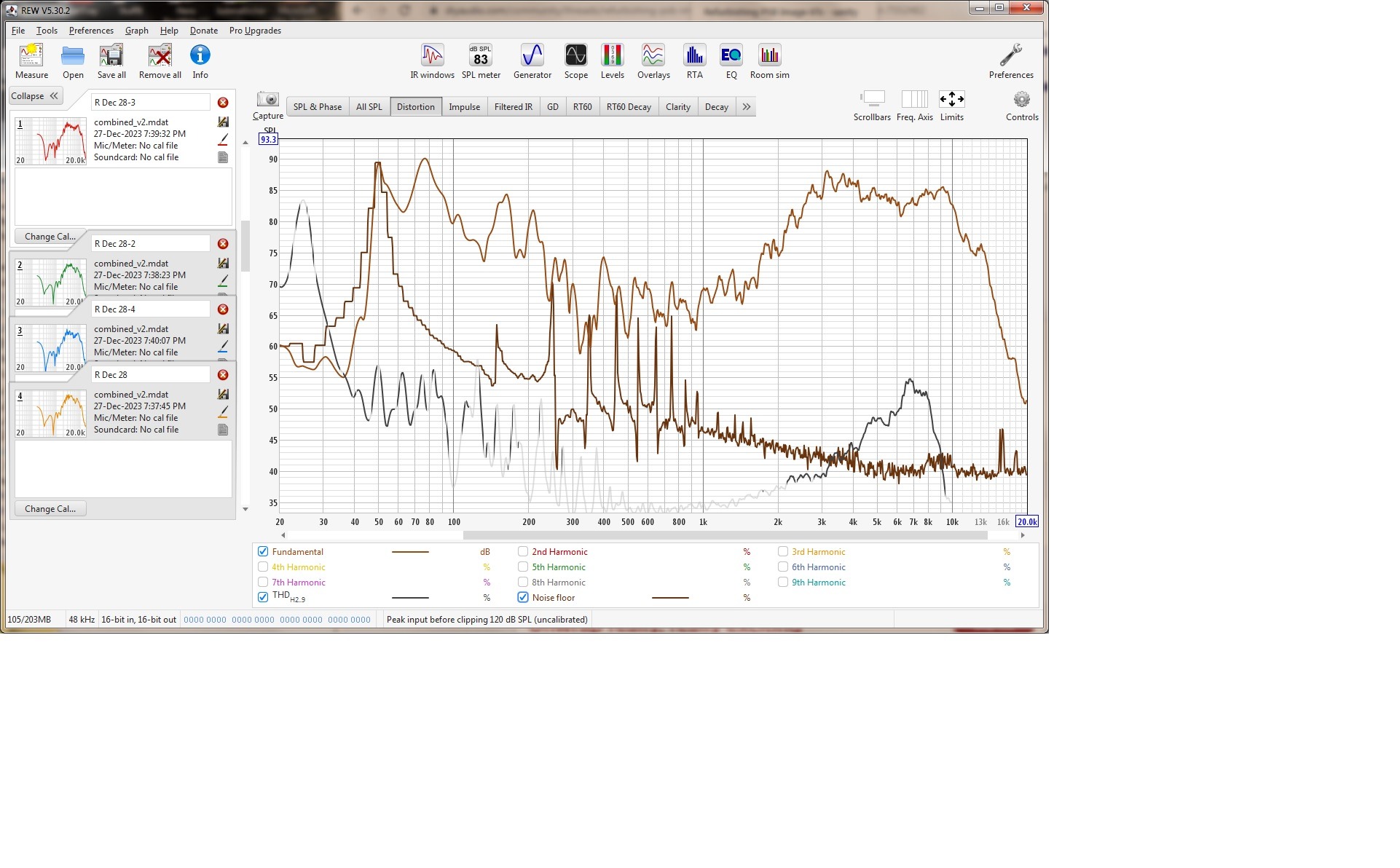Switch to Clarity tab
1400x868 pixels.
click(677, 107)
